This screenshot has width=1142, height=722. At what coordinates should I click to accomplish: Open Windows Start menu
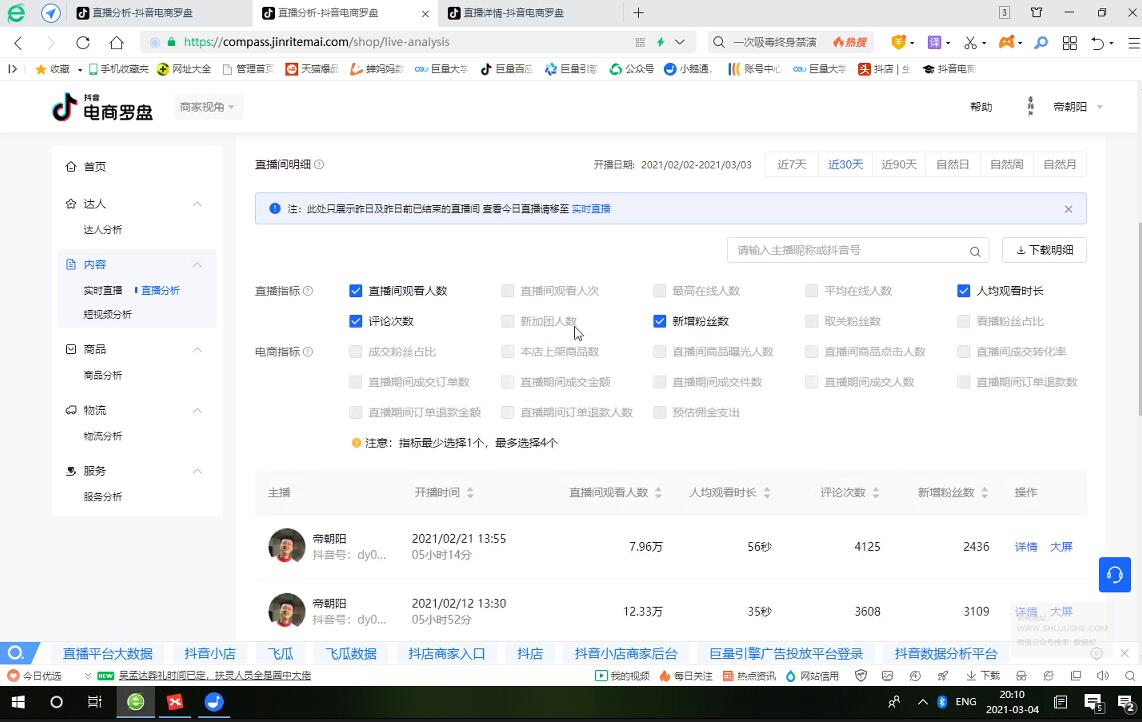tap(17, 702)
